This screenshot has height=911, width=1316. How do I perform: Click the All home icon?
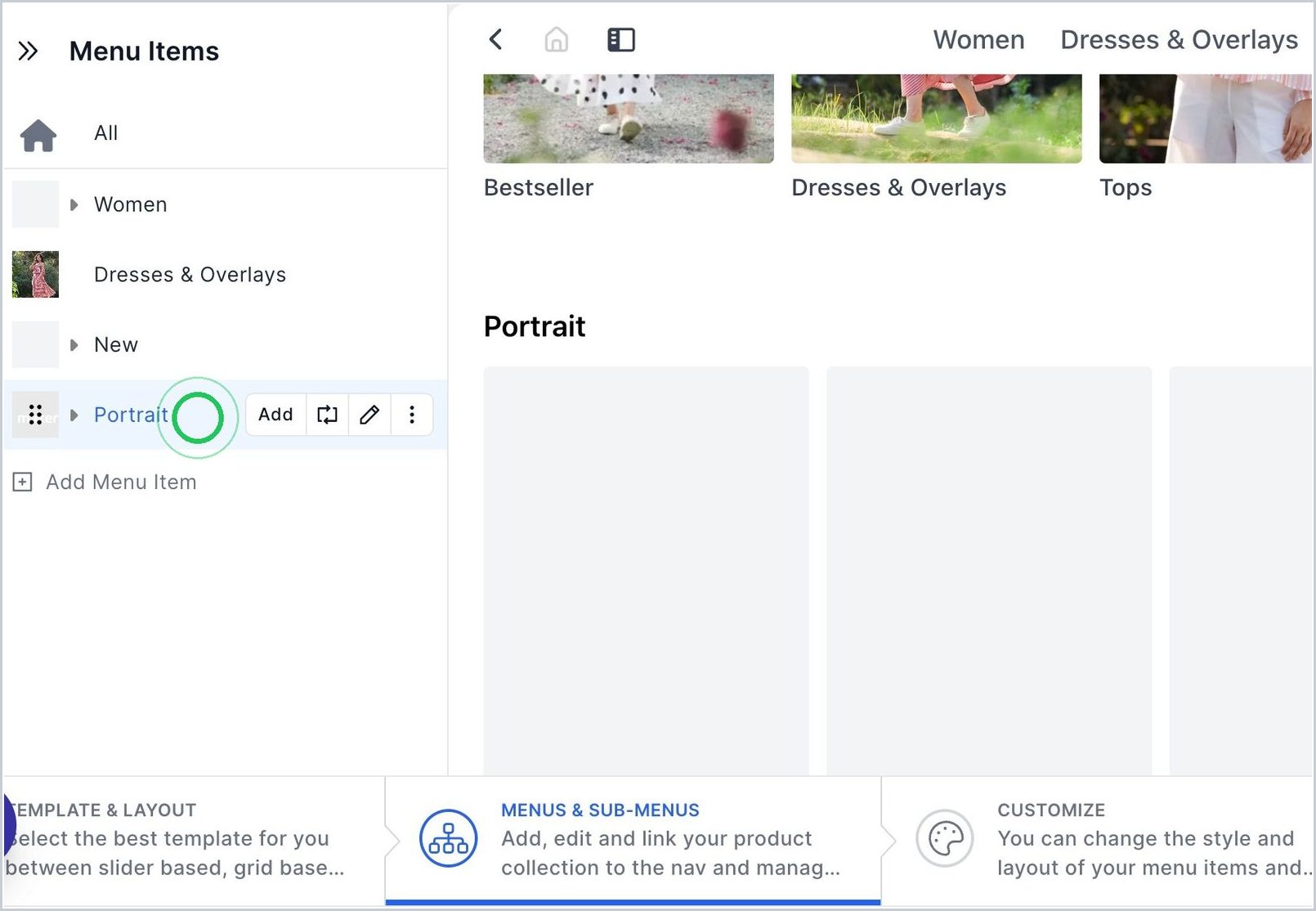(38, 134)
